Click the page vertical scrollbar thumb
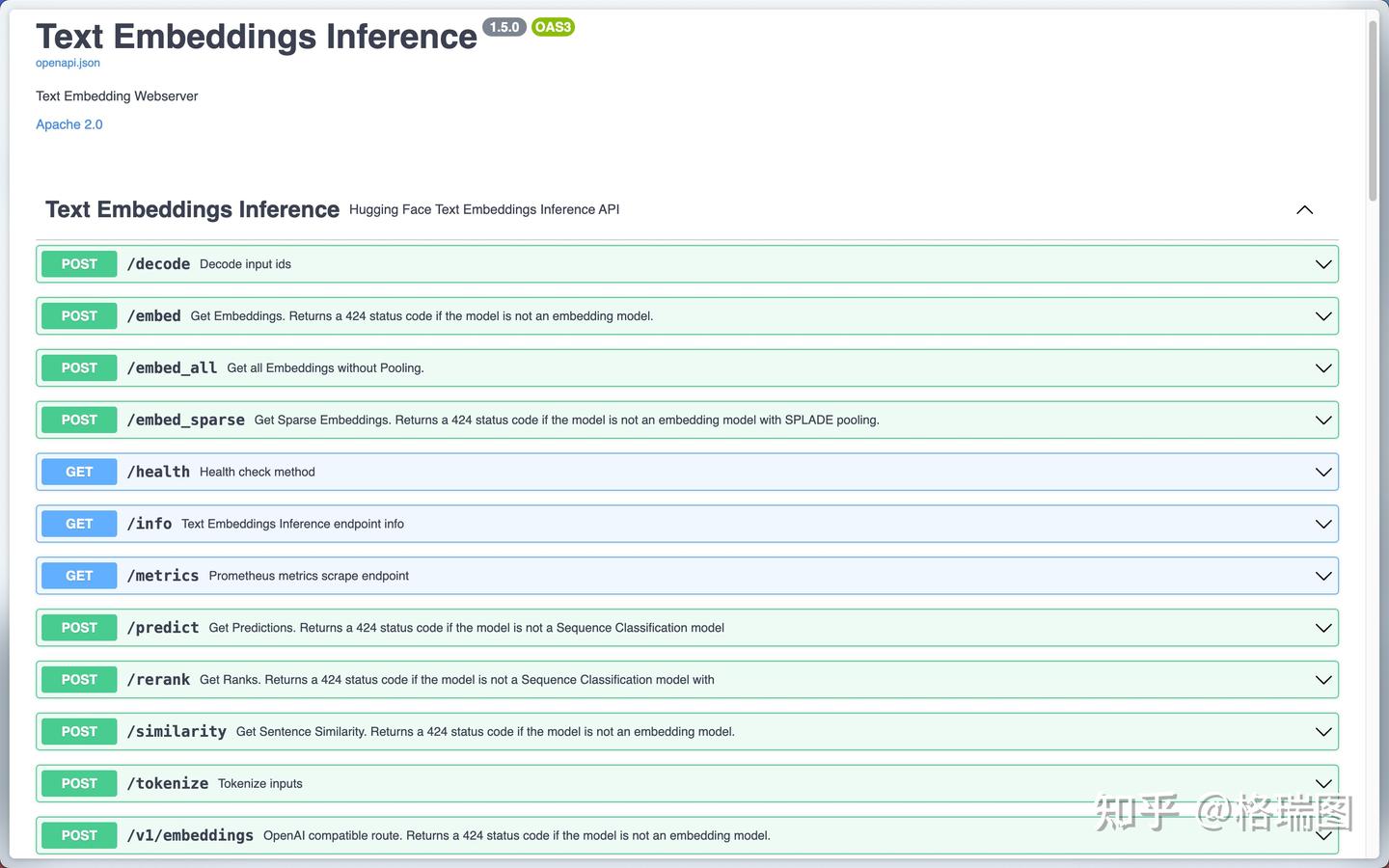 1373,106
